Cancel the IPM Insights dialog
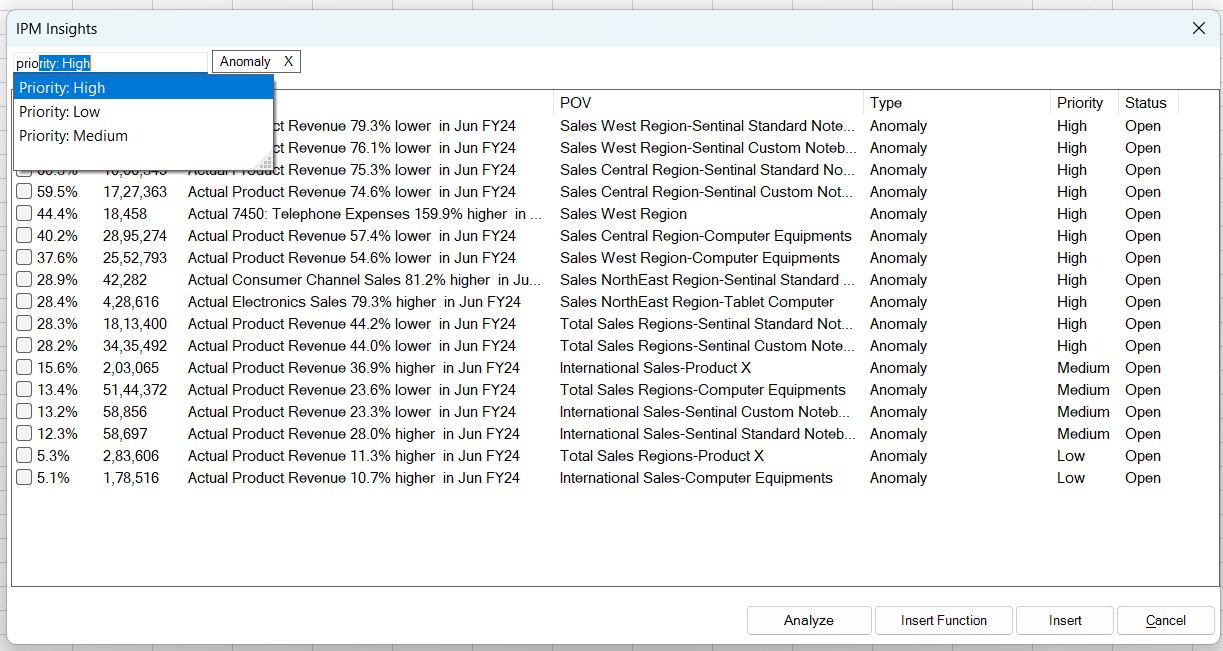Image resolution: width=1223 pixels, height=651 pixels. tap(1165, 621)
